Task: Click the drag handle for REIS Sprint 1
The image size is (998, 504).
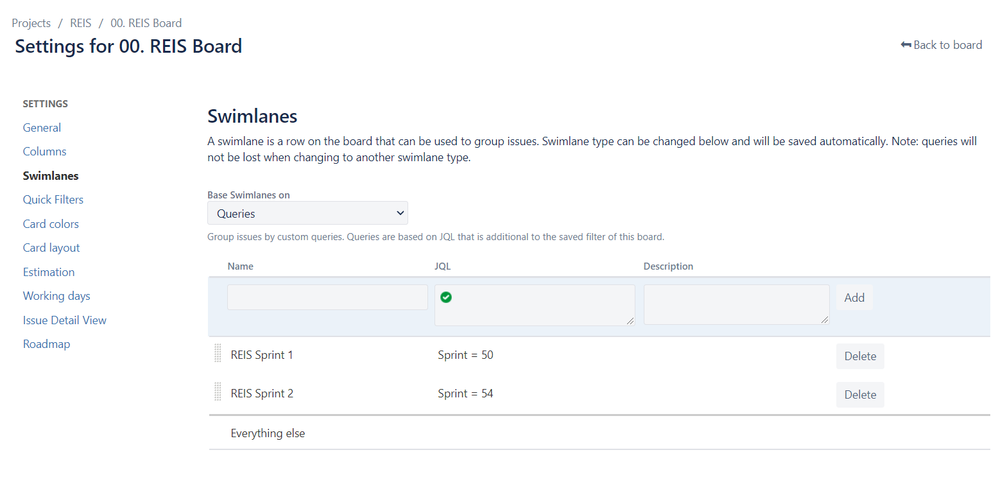Action: pos(218,353)
